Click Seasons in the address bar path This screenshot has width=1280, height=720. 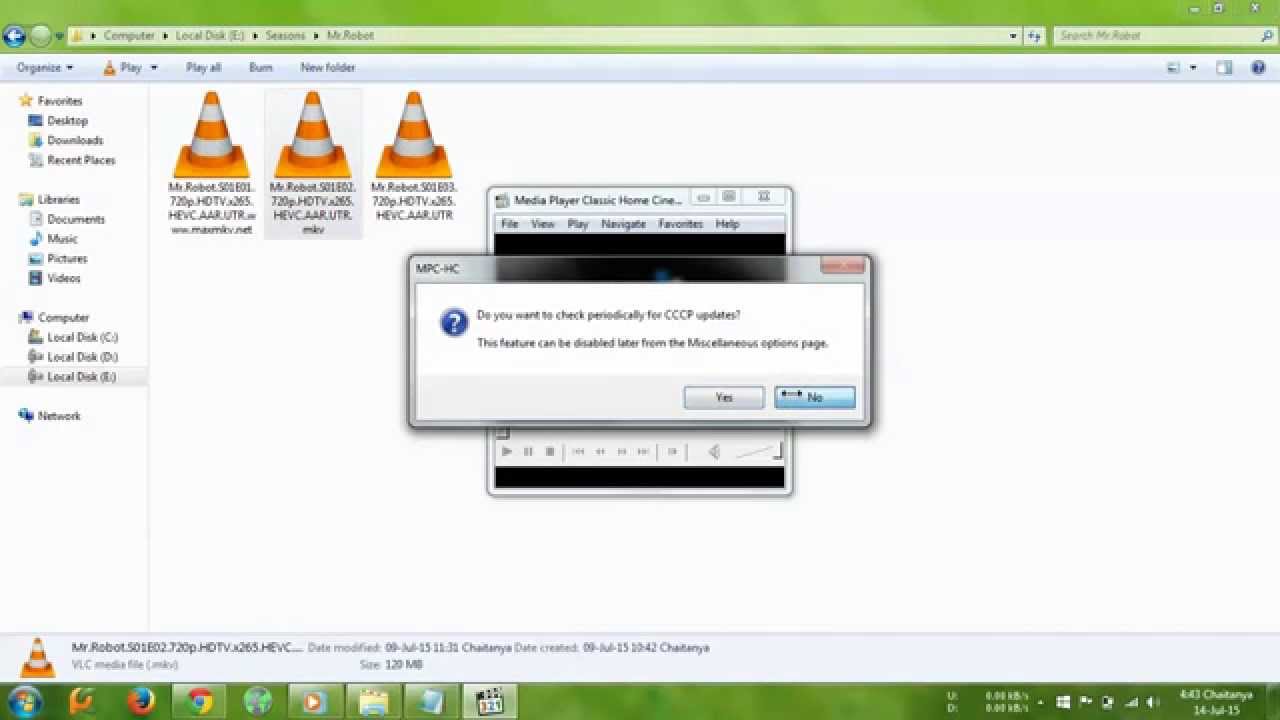pyautogui.click(x=285, y=35)
